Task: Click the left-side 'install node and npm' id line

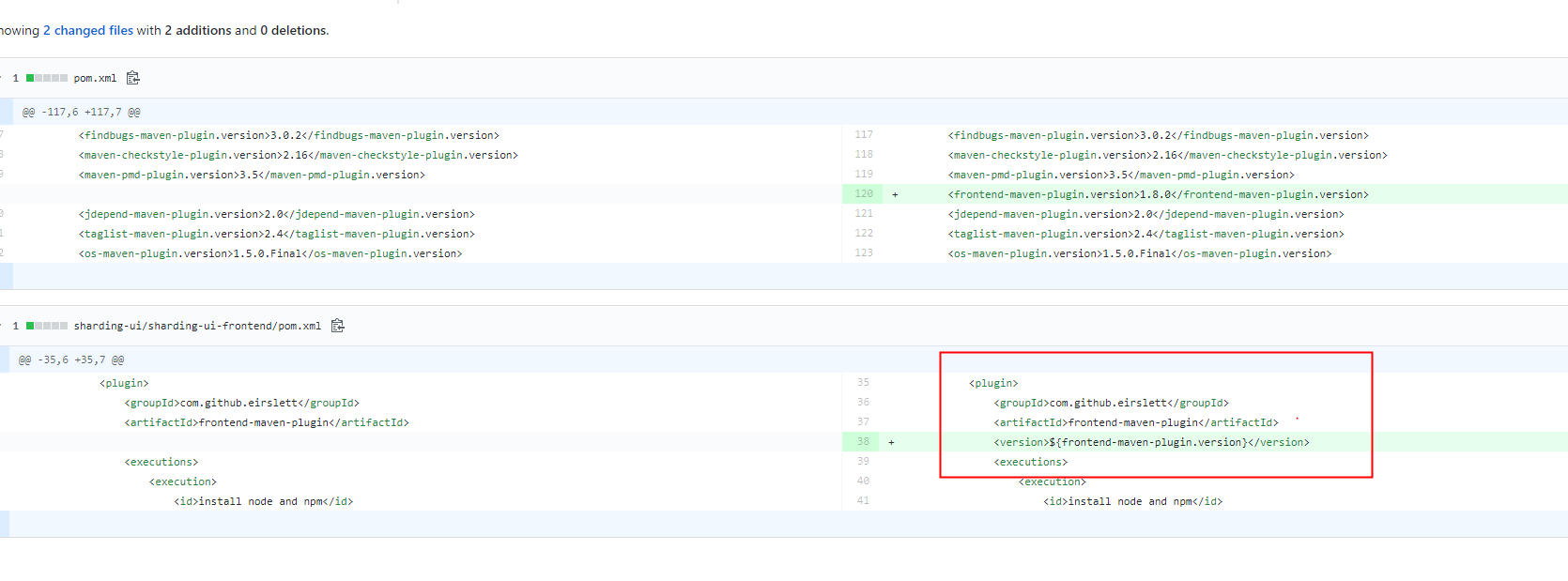Action: tap(264, 501)
